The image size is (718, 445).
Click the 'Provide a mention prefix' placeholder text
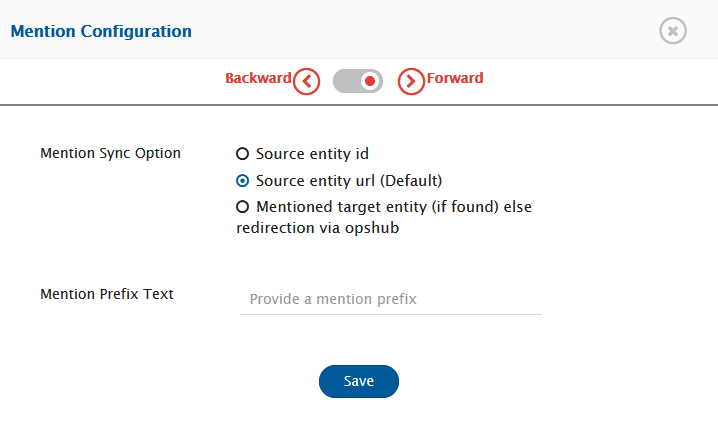tap(333, 299)
